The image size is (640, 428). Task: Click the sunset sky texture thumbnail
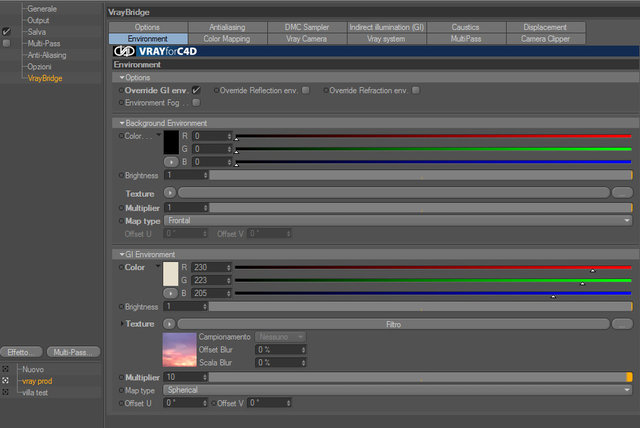click(179, 350)
